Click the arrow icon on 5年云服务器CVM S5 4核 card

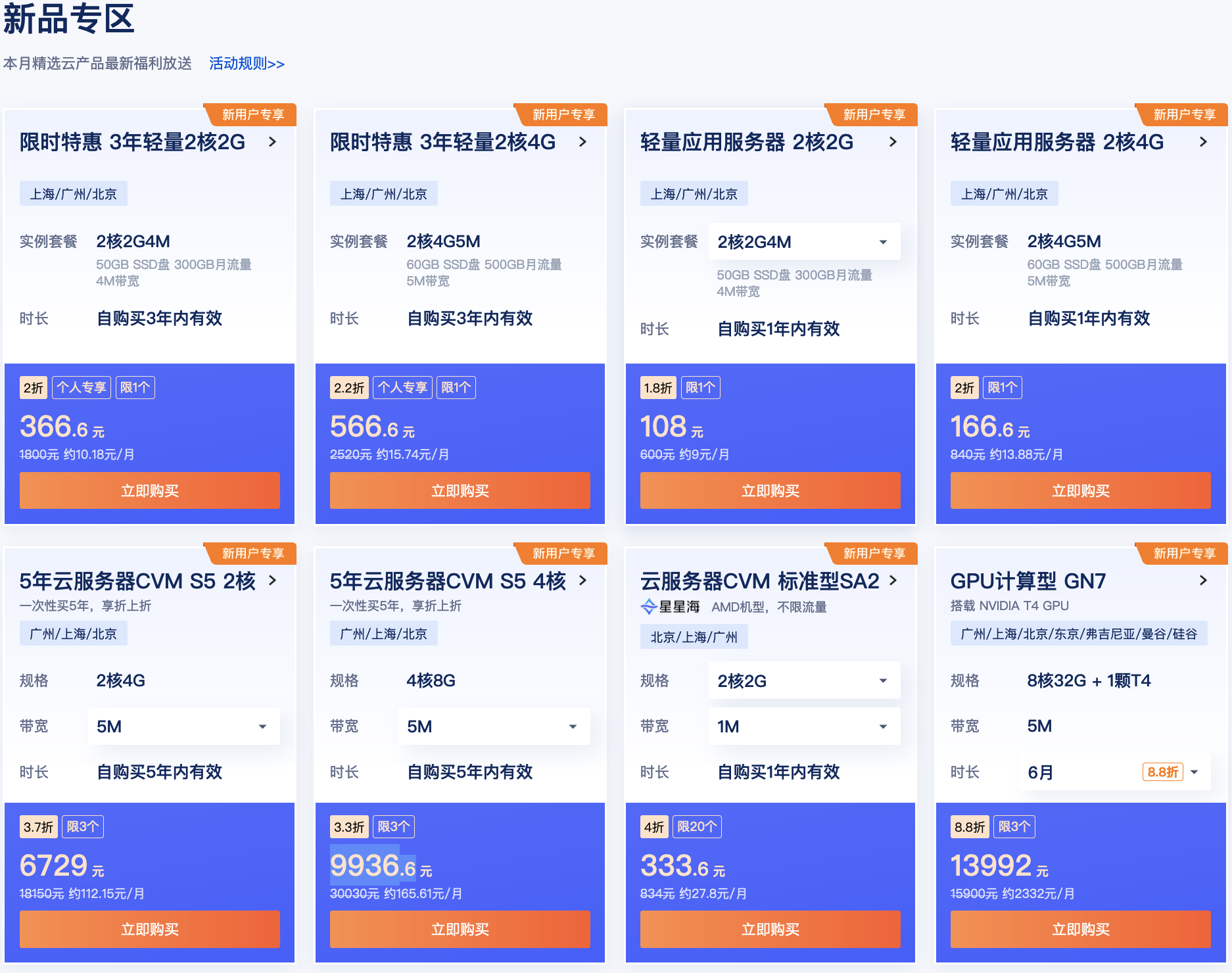pos(582,581)
